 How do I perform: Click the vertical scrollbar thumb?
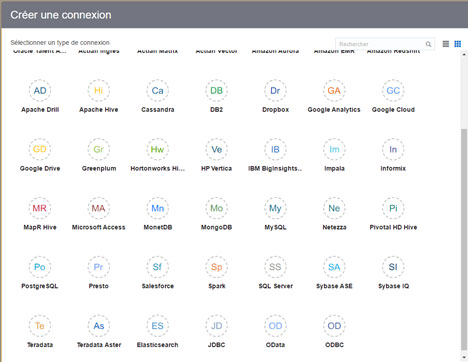[x=464, y=238]
